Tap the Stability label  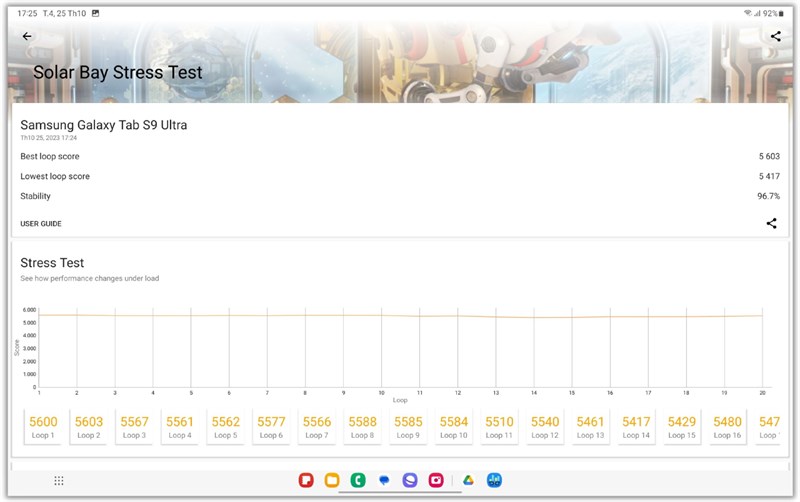(35, 196)
